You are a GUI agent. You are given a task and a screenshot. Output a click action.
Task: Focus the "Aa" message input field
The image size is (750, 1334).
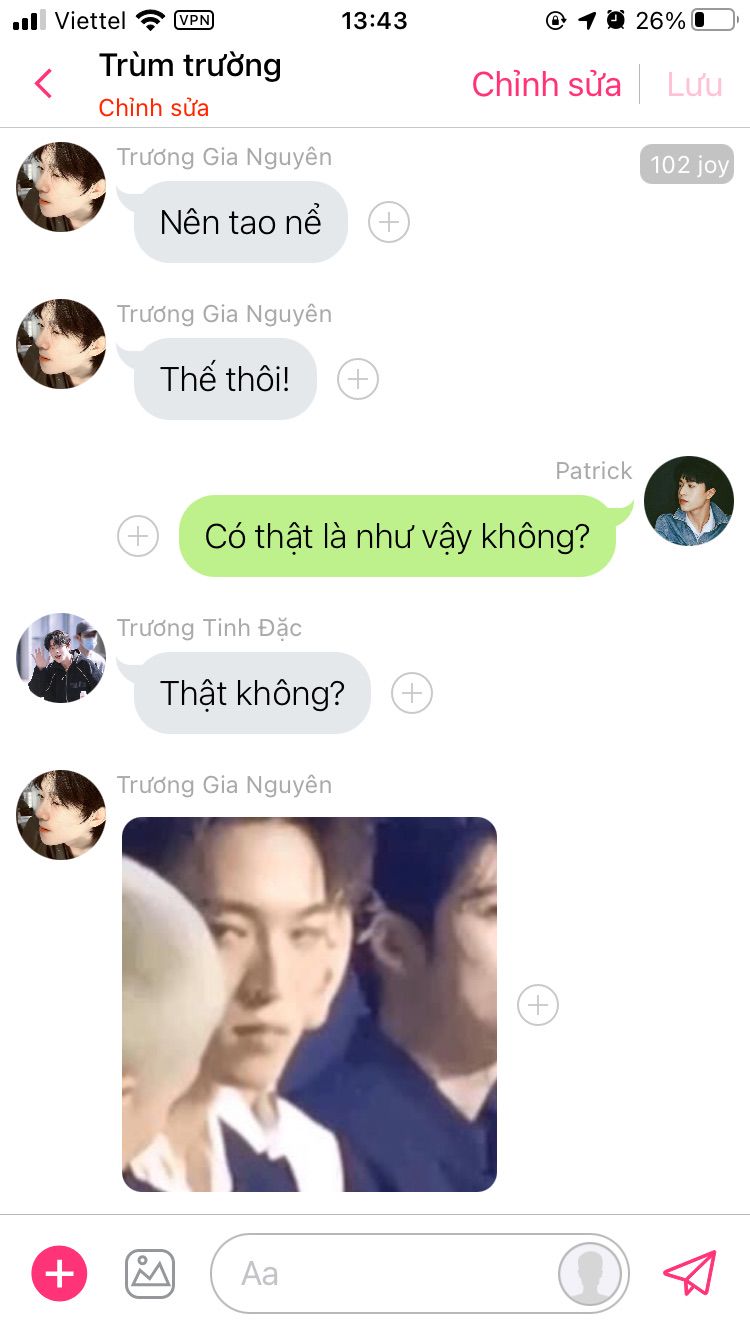click(385, 1274)
